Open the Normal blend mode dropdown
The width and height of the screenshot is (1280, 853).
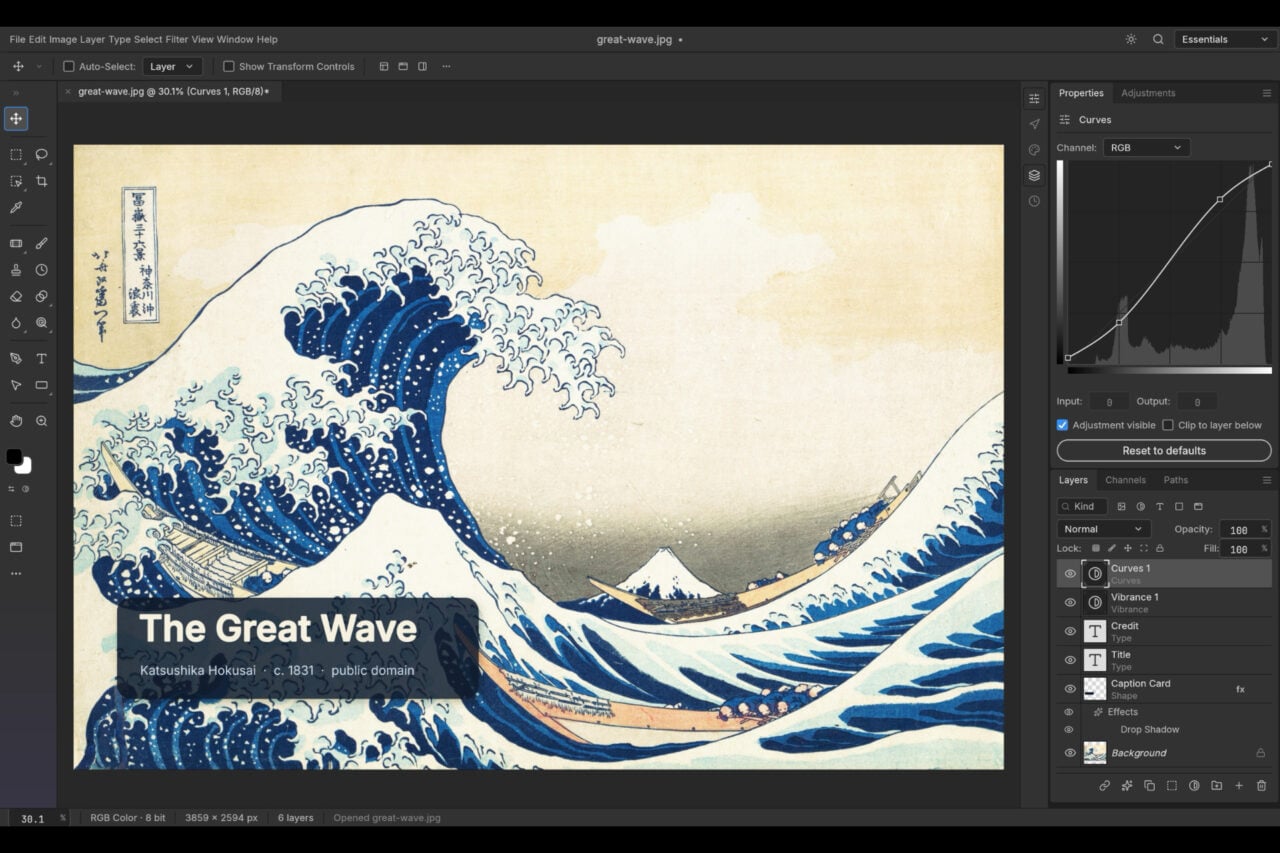[1104, 529]
